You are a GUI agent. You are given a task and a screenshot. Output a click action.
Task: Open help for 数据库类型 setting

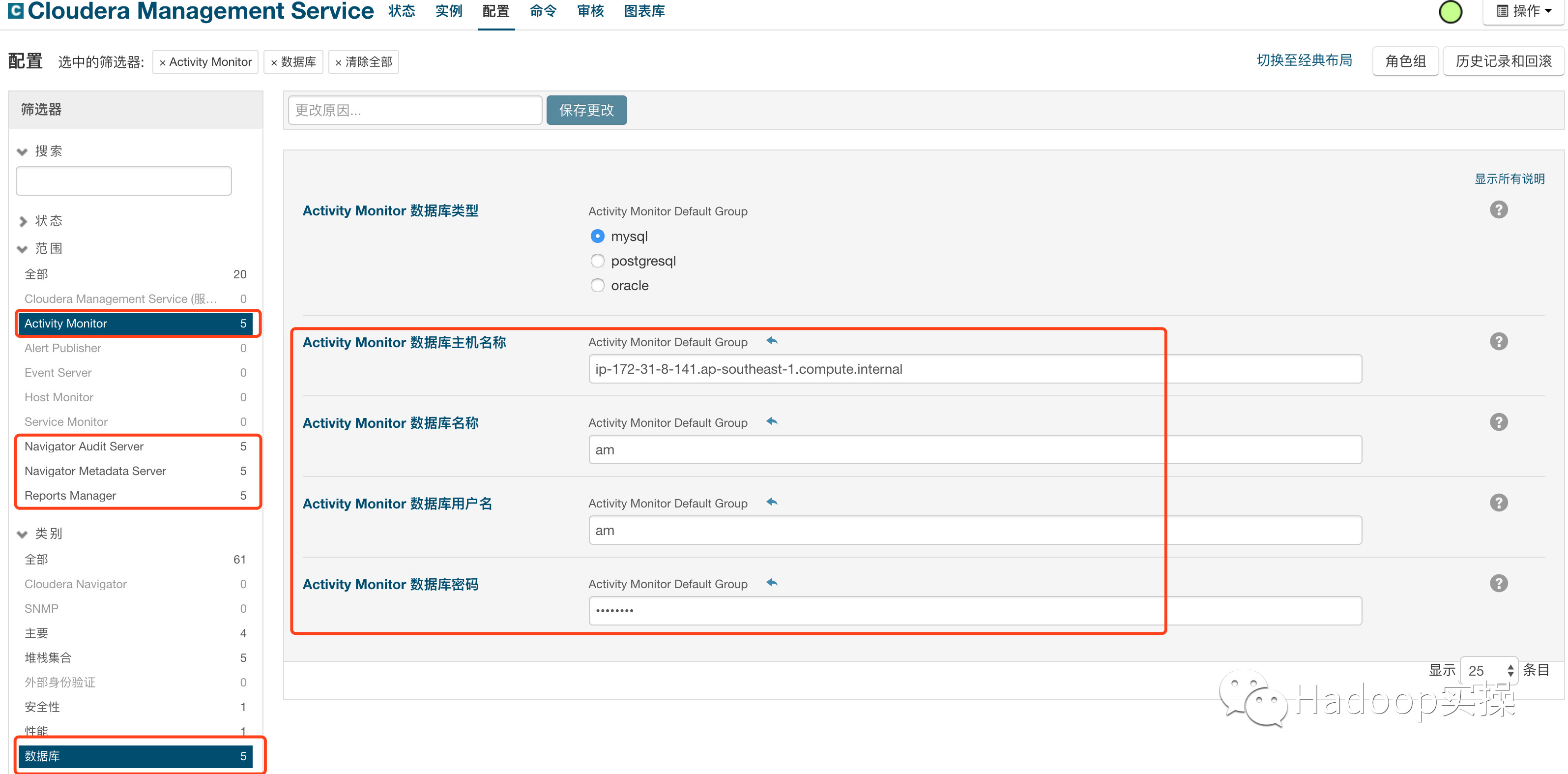pyautogui.click(x=1499, y=210)
